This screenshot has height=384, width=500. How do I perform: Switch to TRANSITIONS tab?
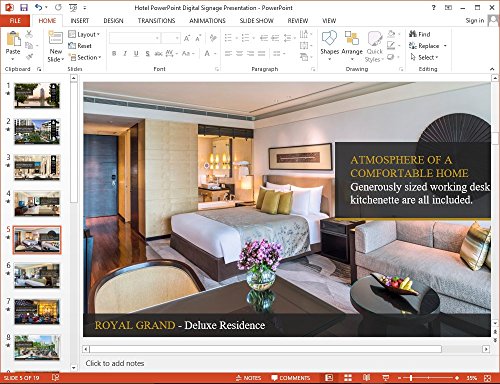(x=156, y=21)
